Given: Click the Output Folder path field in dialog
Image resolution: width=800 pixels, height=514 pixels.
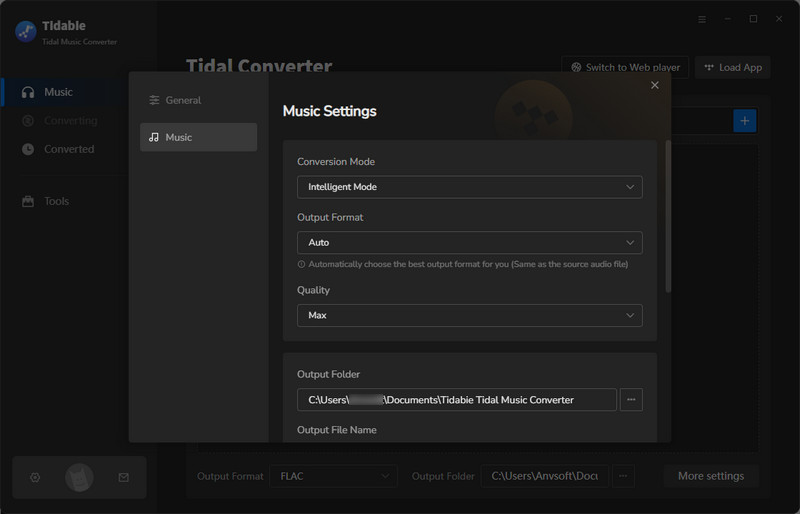Looking at the screenshot, I should (457, 400).
